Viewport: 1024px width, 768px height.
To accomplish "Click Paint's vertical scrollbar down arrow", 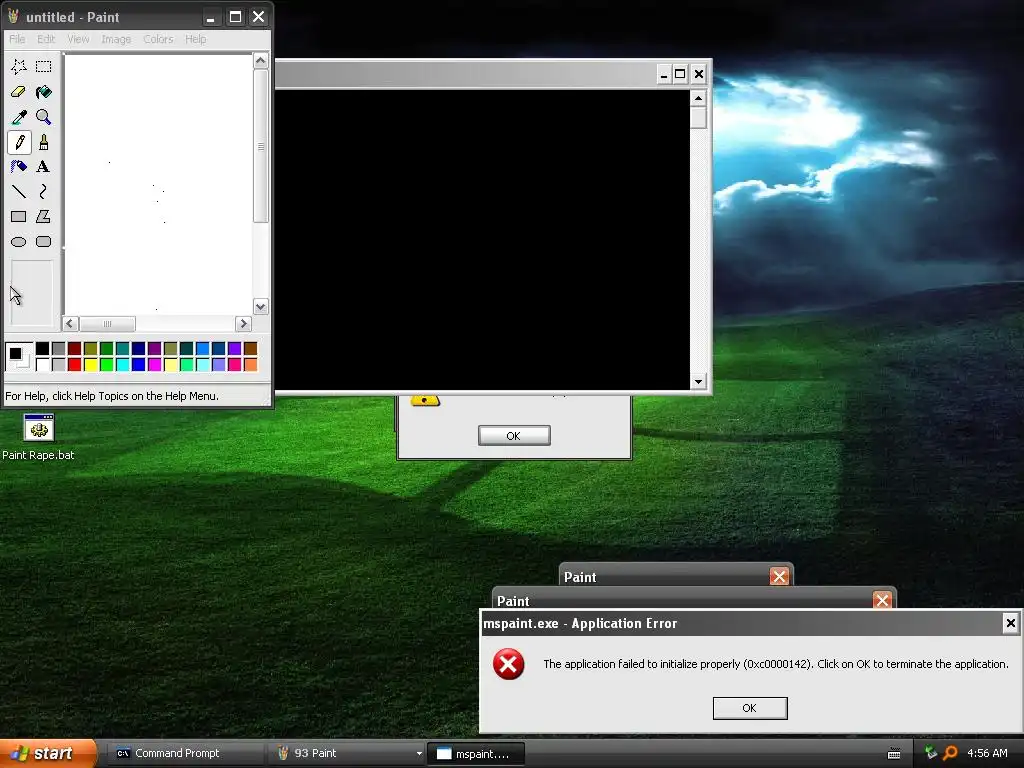I will (261, 306).
